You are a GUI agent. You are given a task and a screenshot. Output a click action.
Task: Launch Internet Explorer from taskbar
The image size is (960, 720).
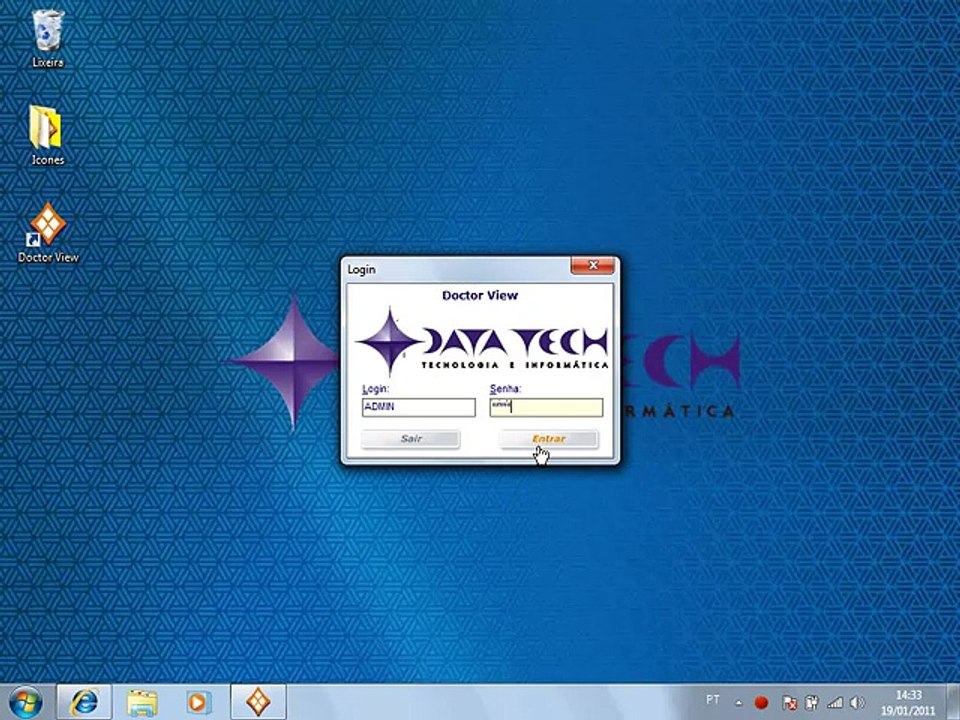[84, 702]
